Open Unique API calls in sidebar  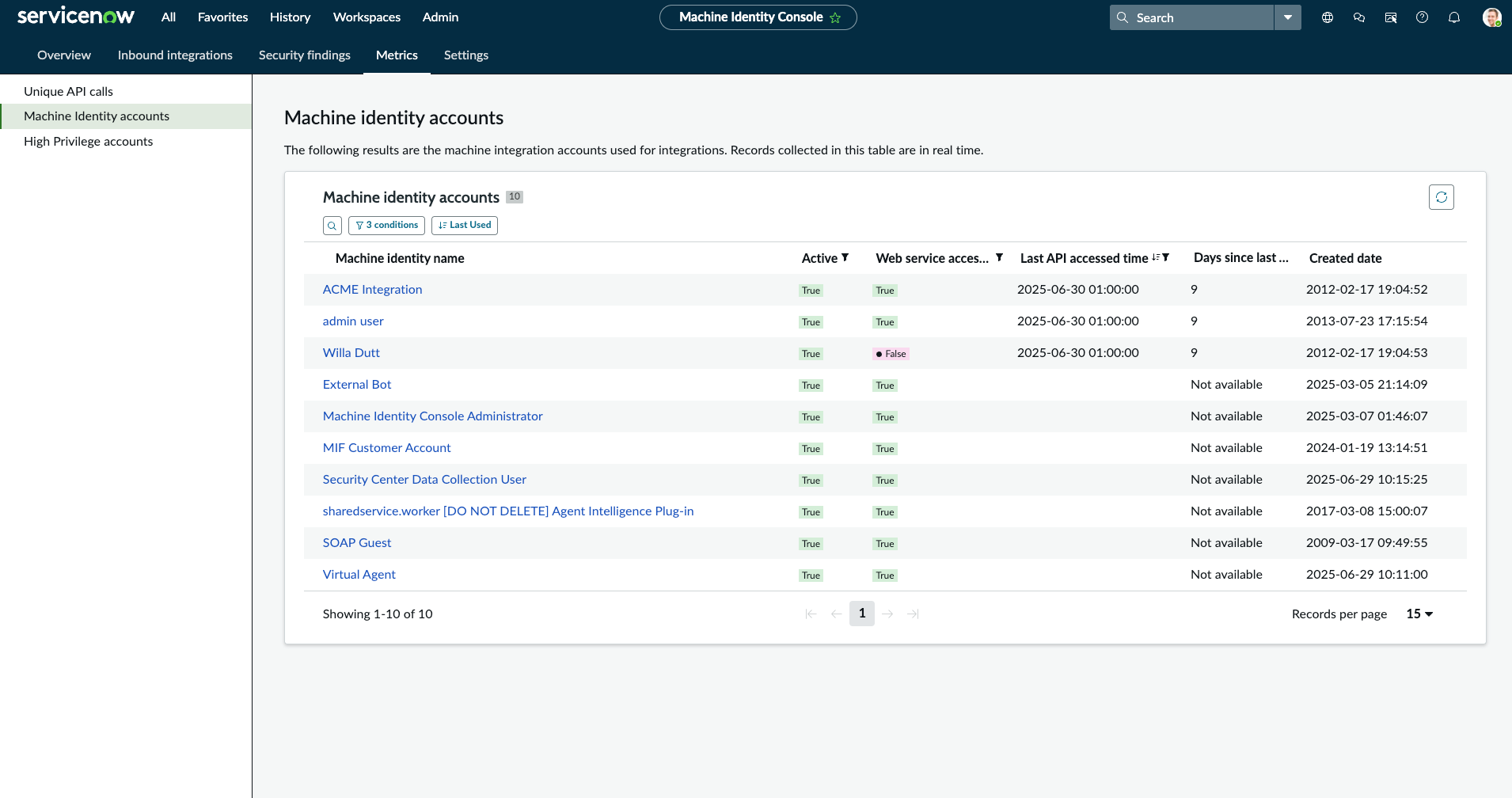[126, 91]
